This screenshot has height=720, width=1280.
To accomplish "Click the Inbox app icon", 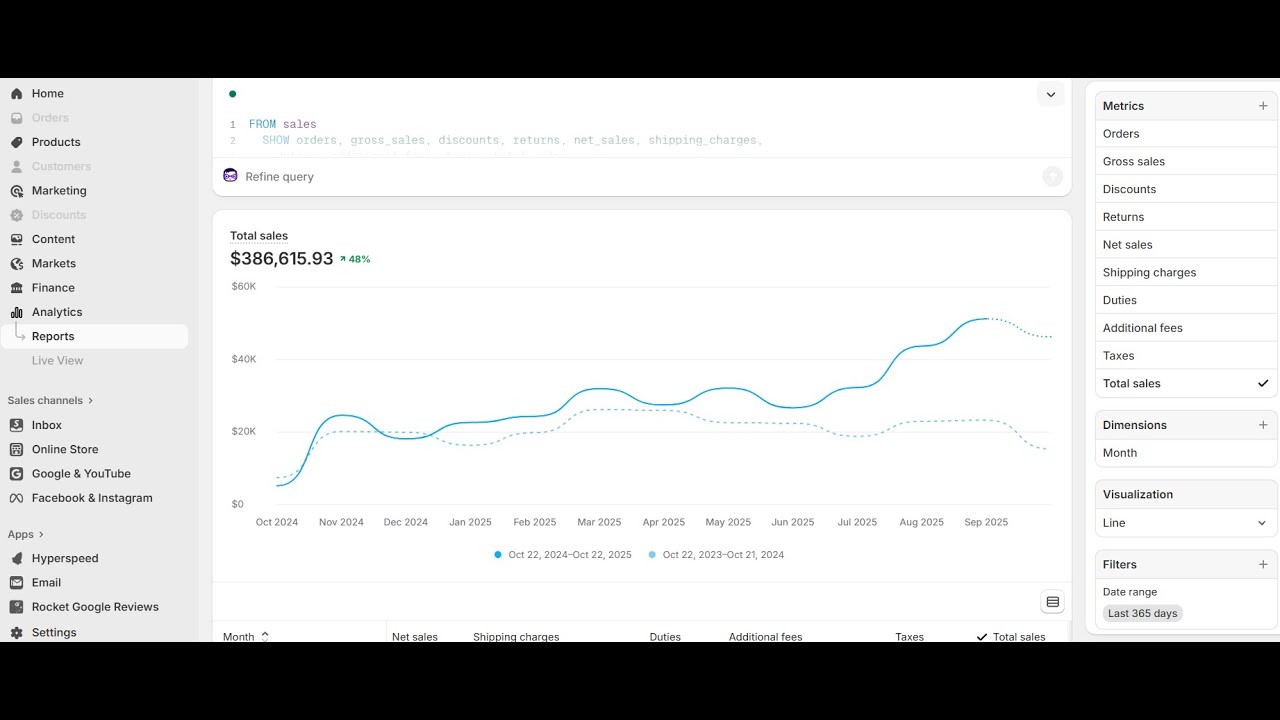I will (x=16, y=425).
